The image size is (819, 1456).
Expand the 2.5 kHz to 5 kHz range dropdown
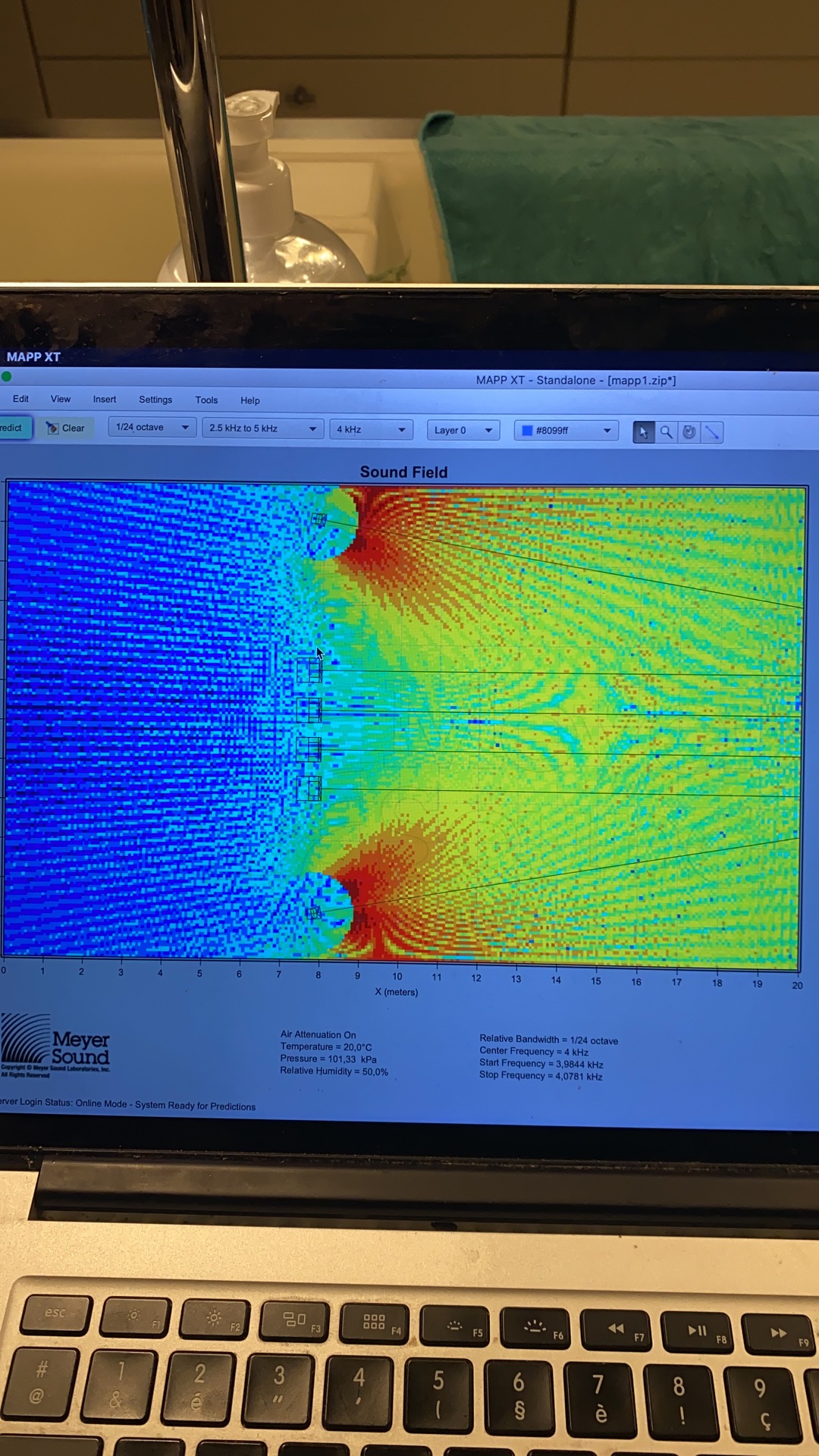262,428
